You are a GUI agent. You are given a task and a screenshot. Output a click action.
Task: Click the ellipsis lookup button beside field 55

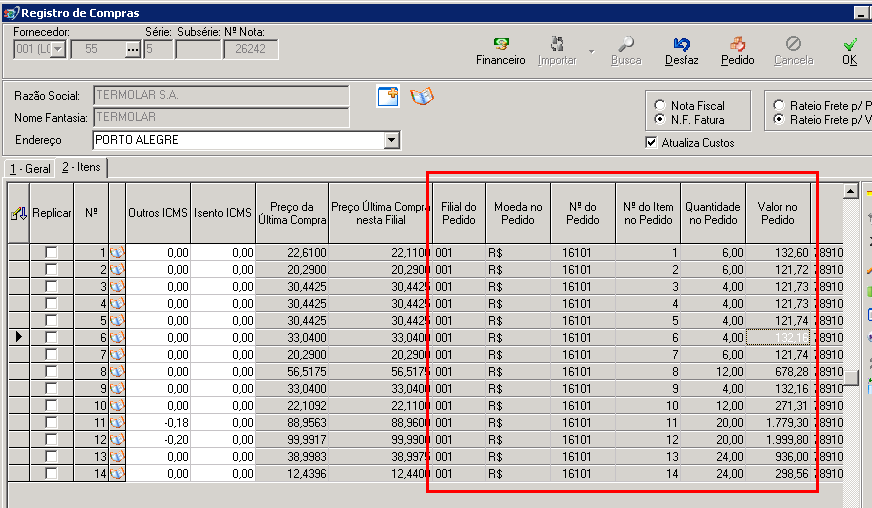132,50
